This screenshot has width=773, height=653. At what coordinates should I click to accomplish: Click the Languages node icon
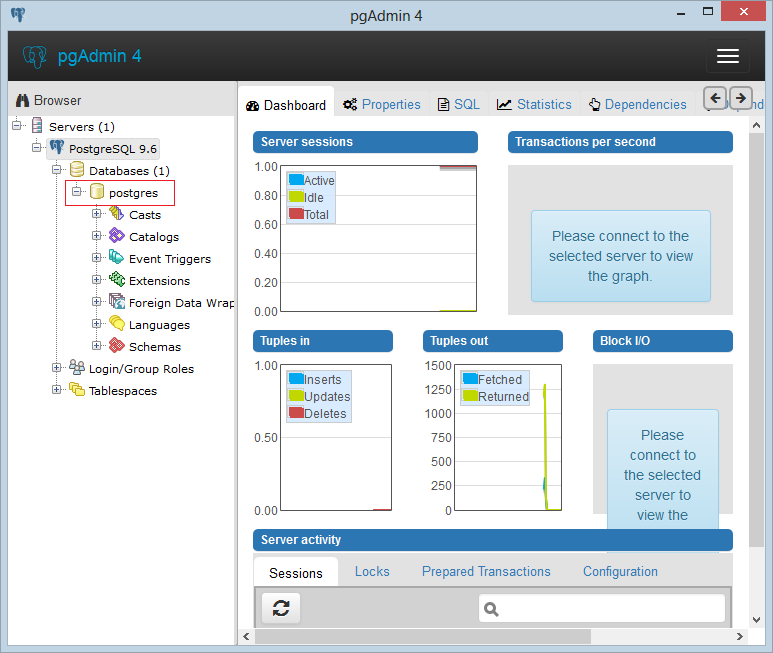pyautogui.click(x=117, y=323)
